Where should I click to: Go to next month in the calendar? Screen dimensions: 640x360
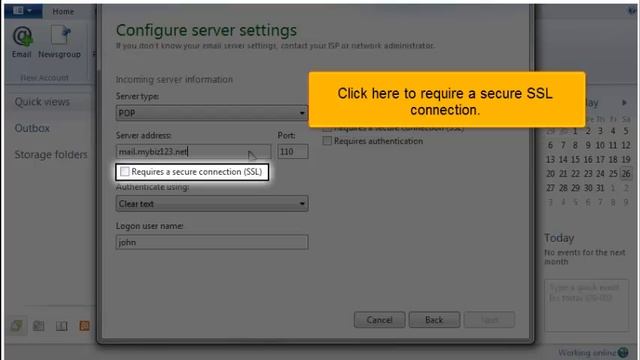[624, 102]
